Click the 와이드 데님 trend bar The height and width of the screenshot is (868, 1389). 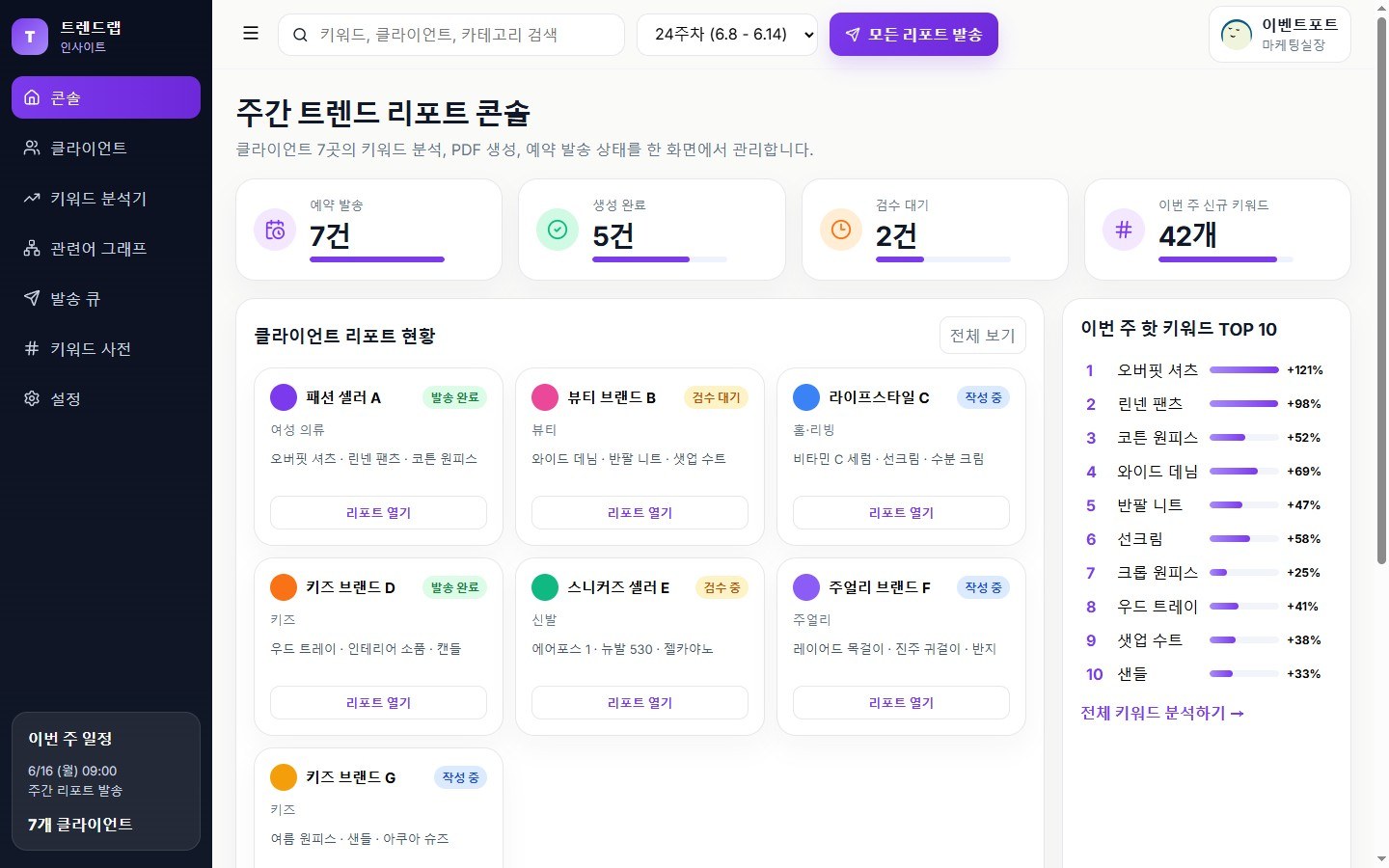[1244, 472]
